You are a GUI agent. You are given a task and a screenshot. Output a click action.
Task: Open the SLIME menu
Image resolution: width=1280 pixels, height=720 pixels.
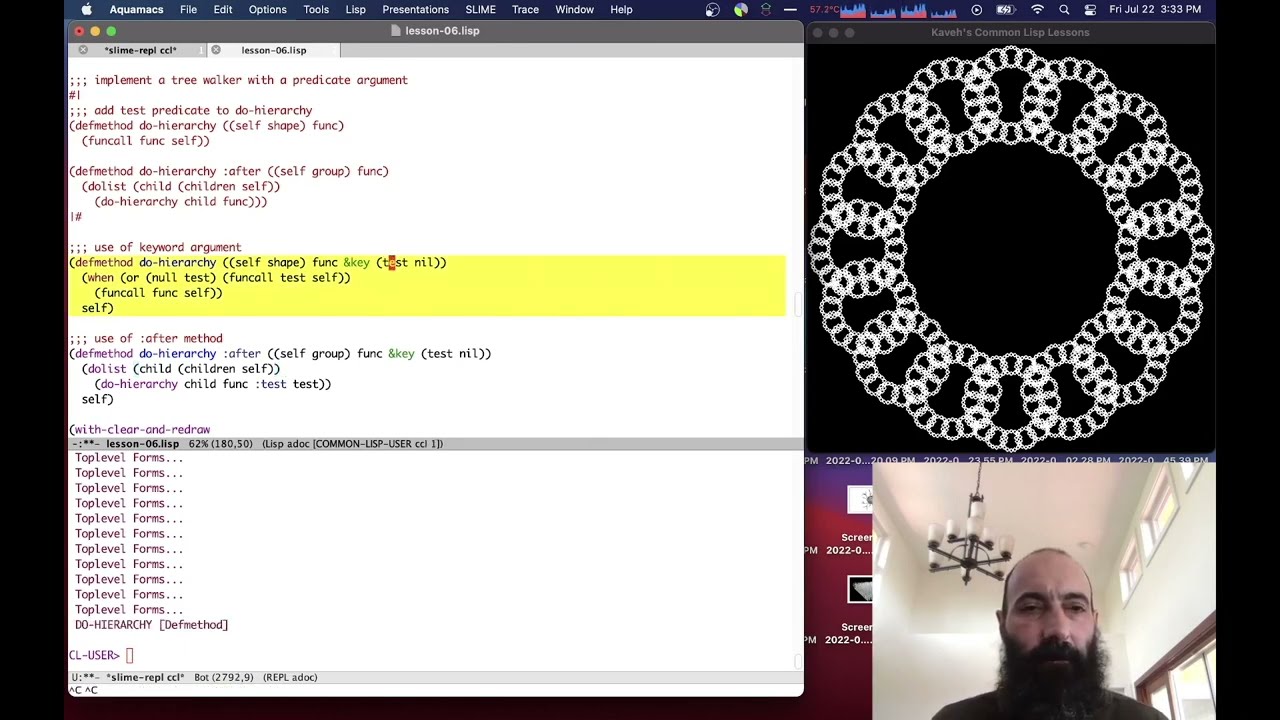(480, 10)
